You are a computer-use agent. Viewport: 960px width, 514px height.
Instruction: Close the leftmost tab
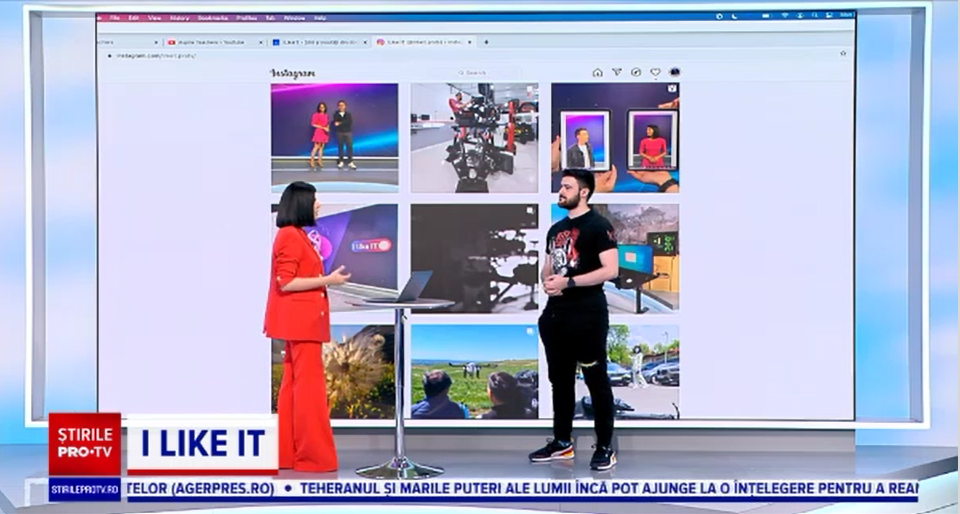[x=156, y=43]
